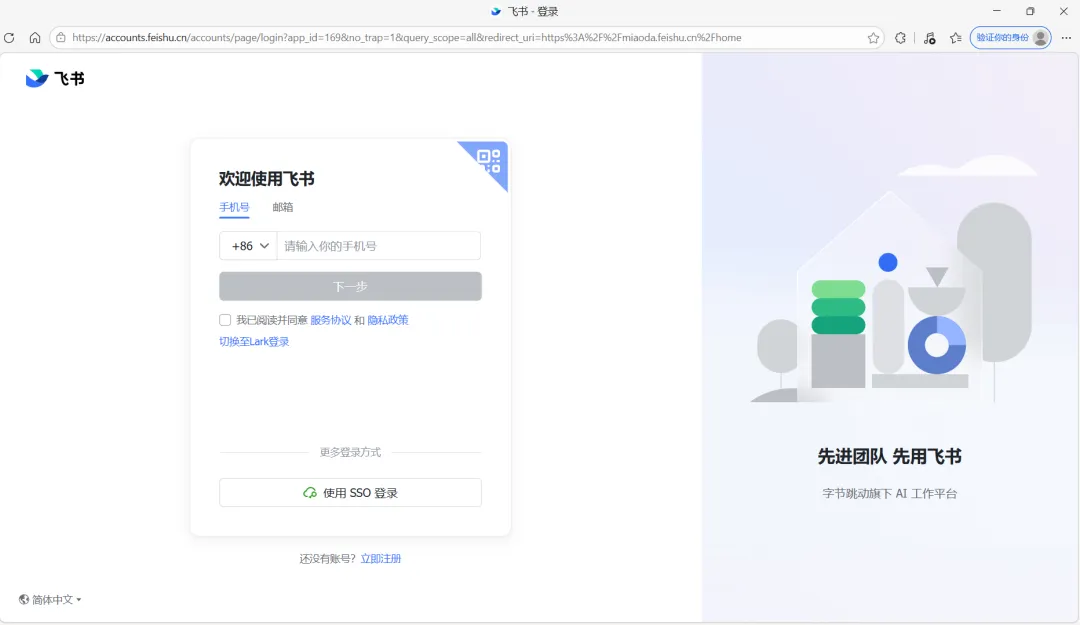Minimize the browser window
Viewport: 1080px width, 625px height.
[997, 11]
